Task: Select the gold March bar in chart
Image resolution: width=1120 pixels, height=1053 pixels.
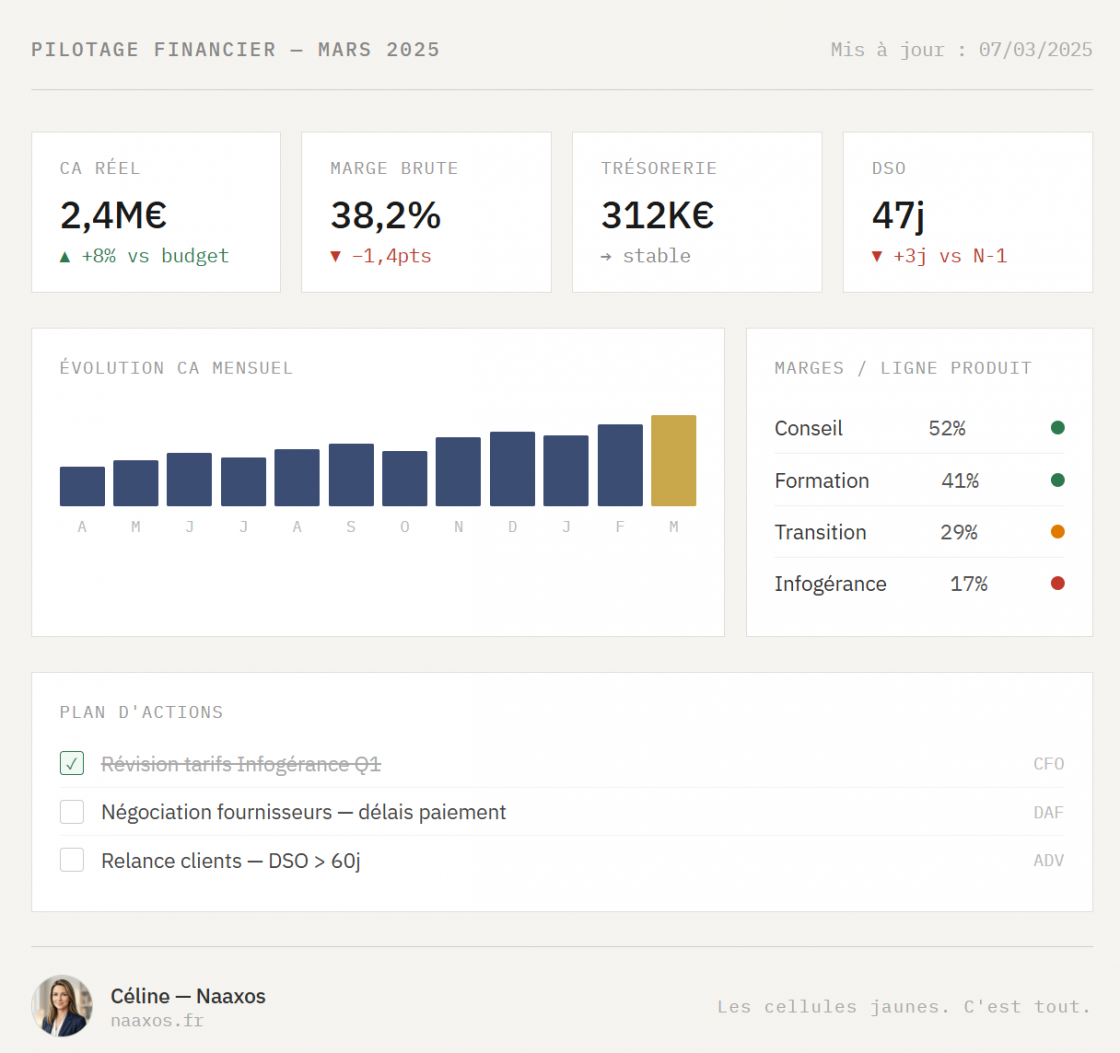Action: pos(673,461)
